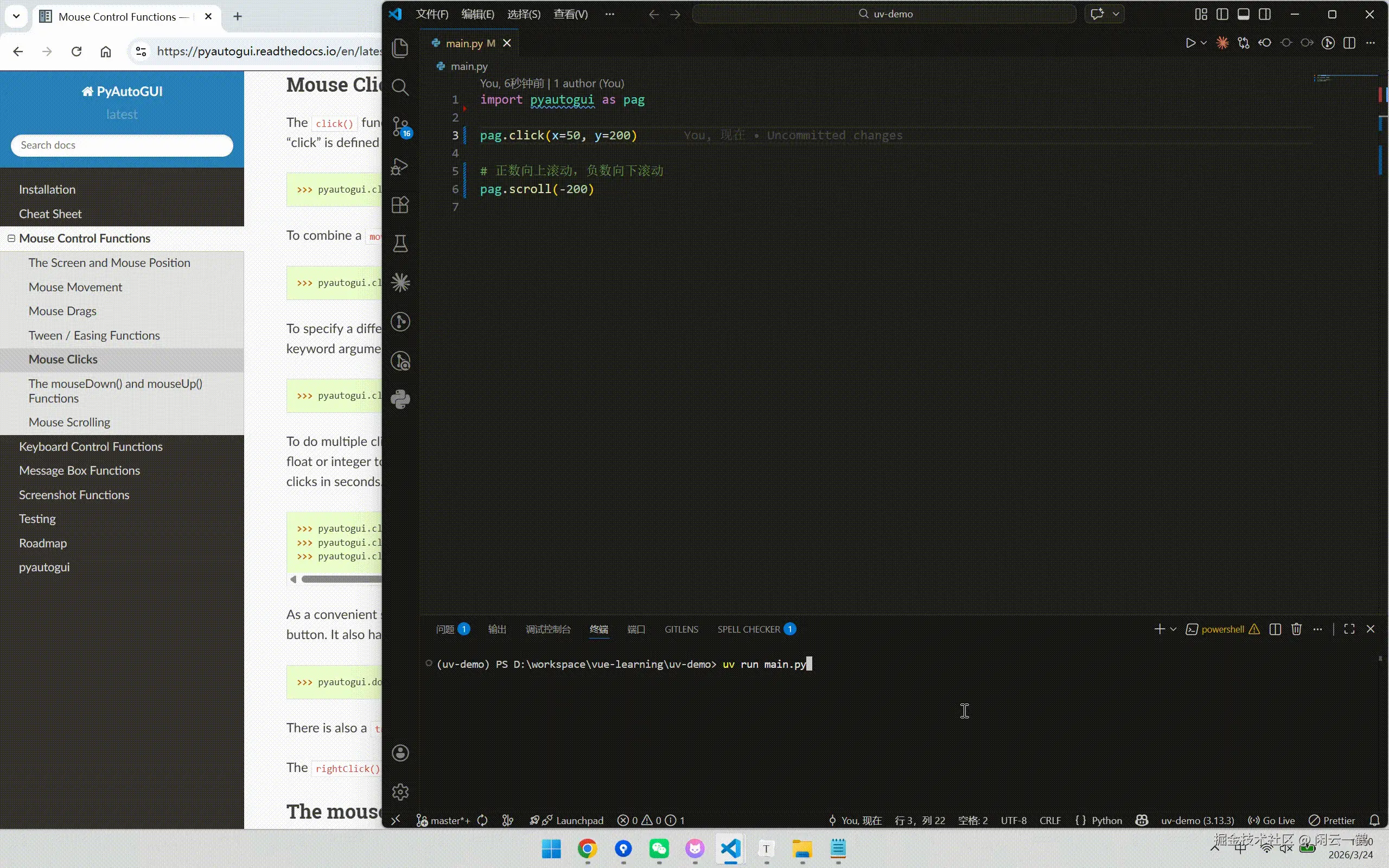
Task: Open the Run Python File dropdown arrow
Action: click(1203, 43)
